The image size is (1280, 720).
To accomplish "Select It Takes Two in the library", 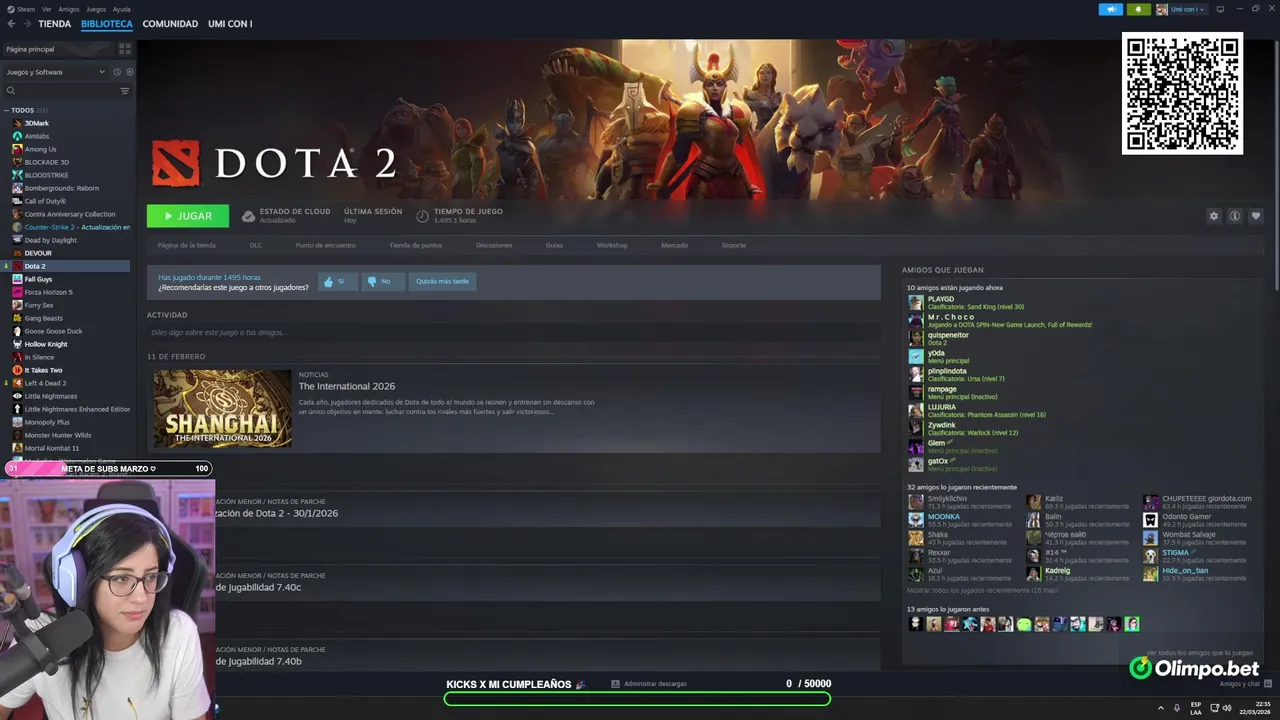I will click(43, 370).
